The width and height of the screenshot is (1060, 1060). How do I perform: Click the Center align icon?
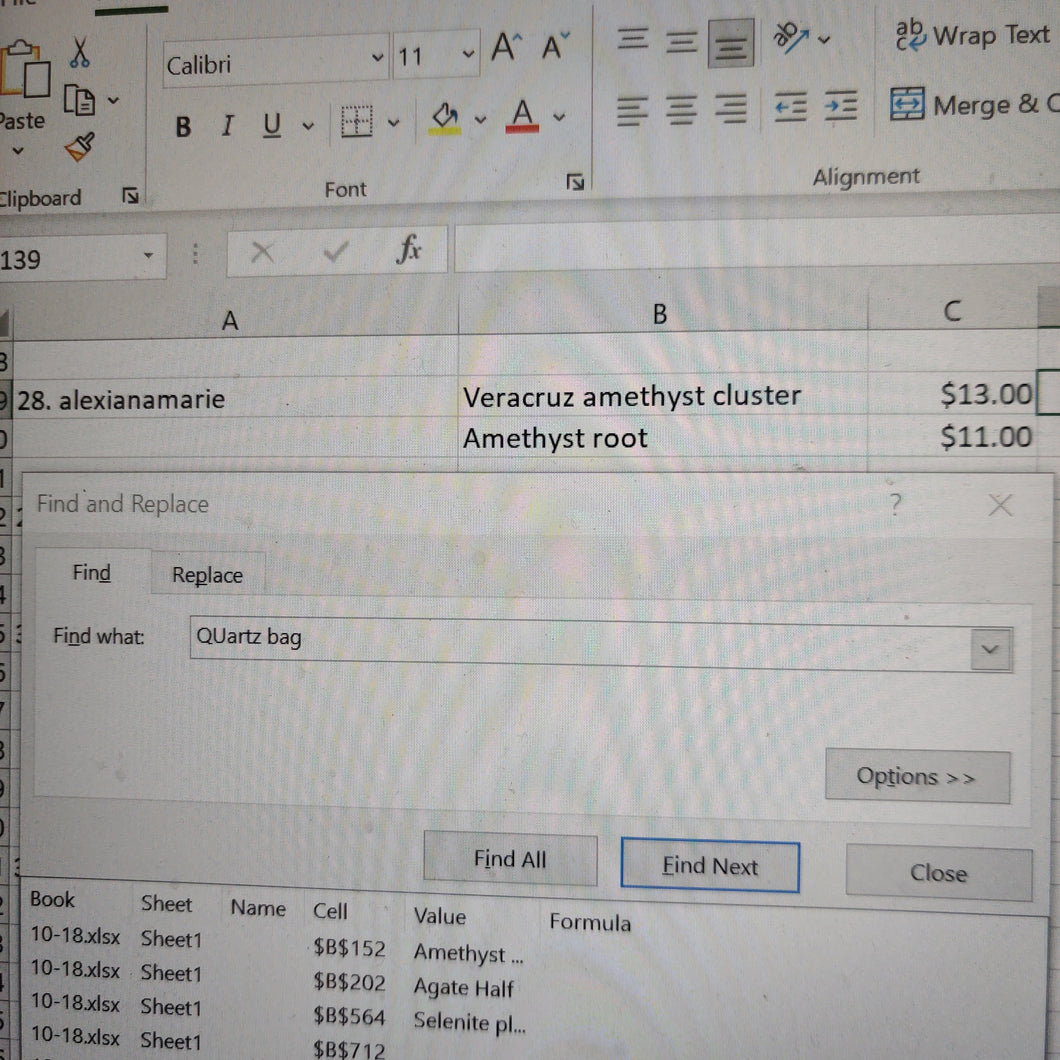click(x=681, y=110)
